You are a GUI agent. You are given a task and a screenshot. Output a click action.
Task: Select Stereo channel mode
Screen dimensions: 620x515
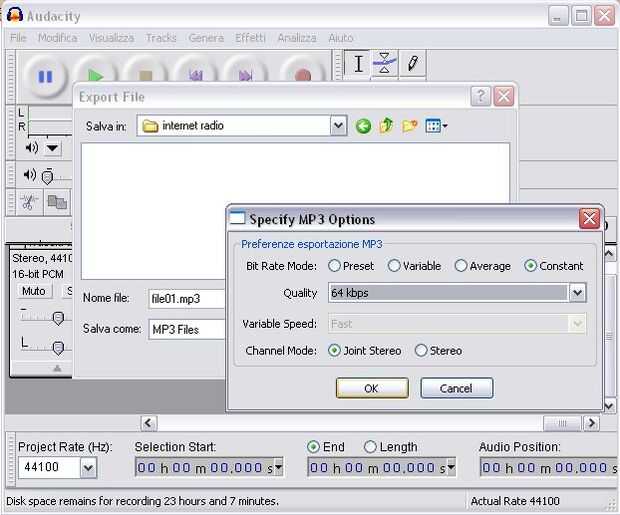pyautogui.click(x=421, y=350)
